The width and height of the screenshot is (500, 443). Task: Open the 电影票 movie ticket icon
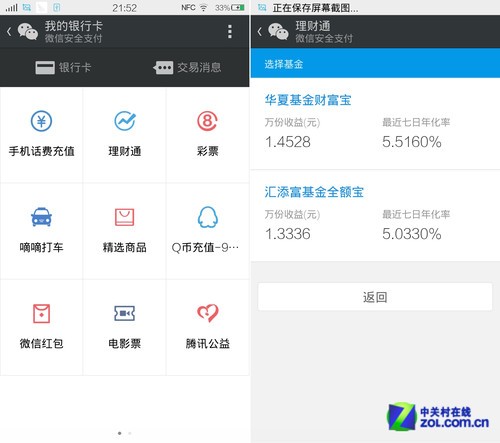pyautogui.click(x=124, y=313)
